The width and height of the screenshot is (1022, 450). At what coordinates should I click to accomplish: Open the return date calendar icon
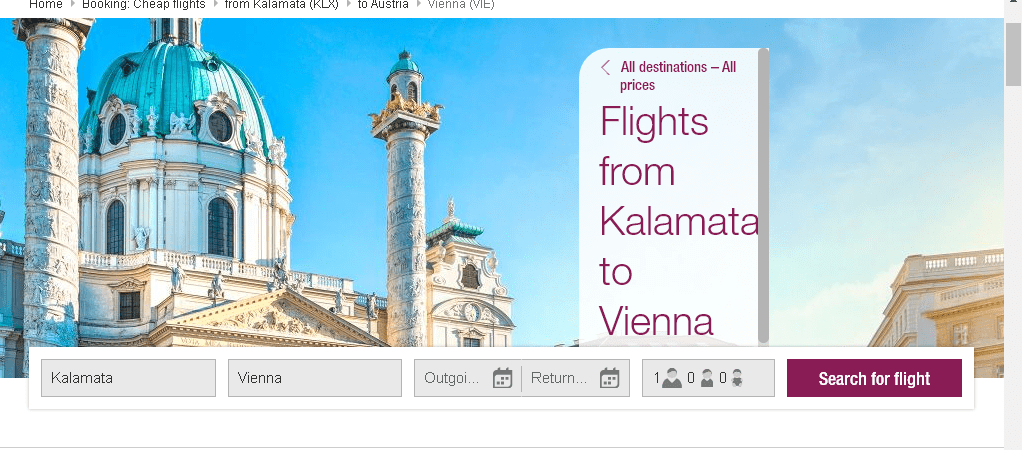point(609,378)
